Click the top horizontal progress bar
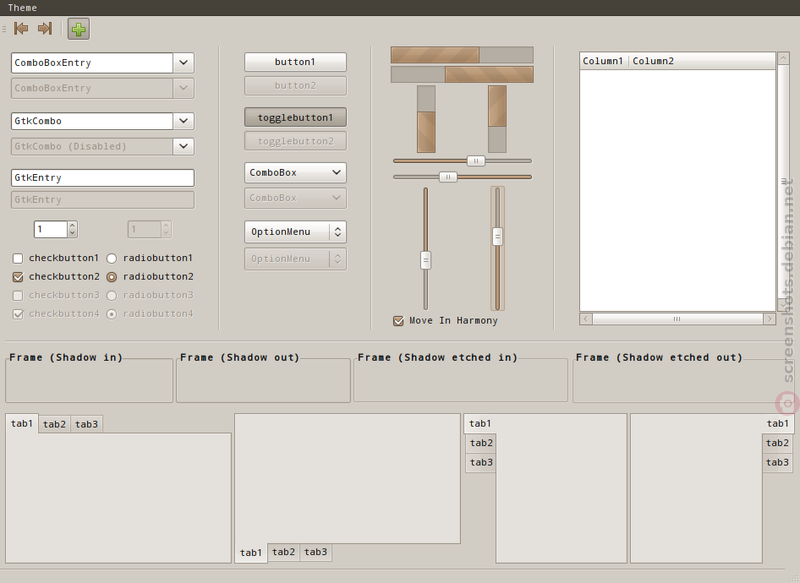800x583 pixels. [x=462, y=55]
